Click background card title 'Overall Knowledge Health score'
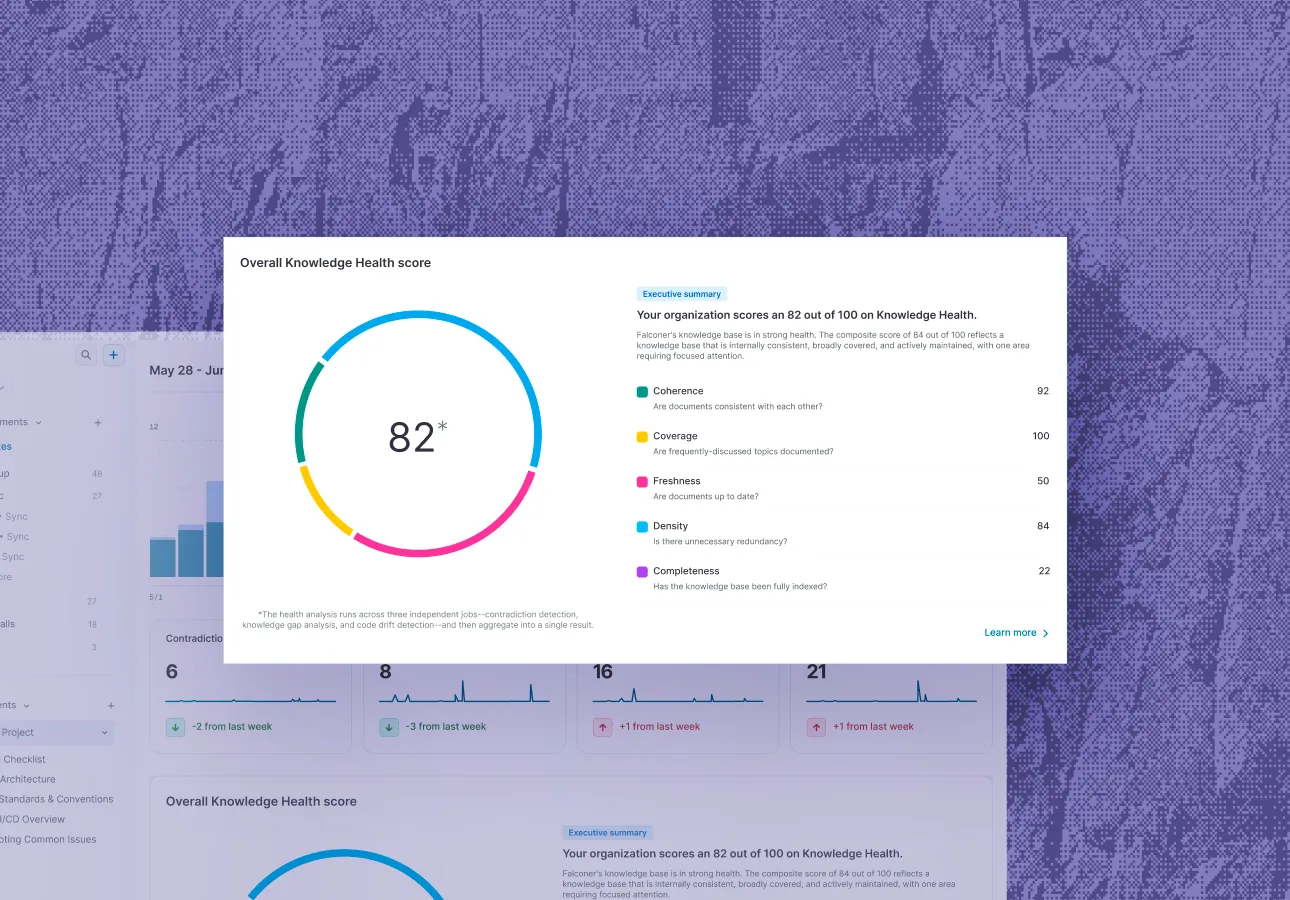The image size is (1290, 900). (x=261, y=801)
